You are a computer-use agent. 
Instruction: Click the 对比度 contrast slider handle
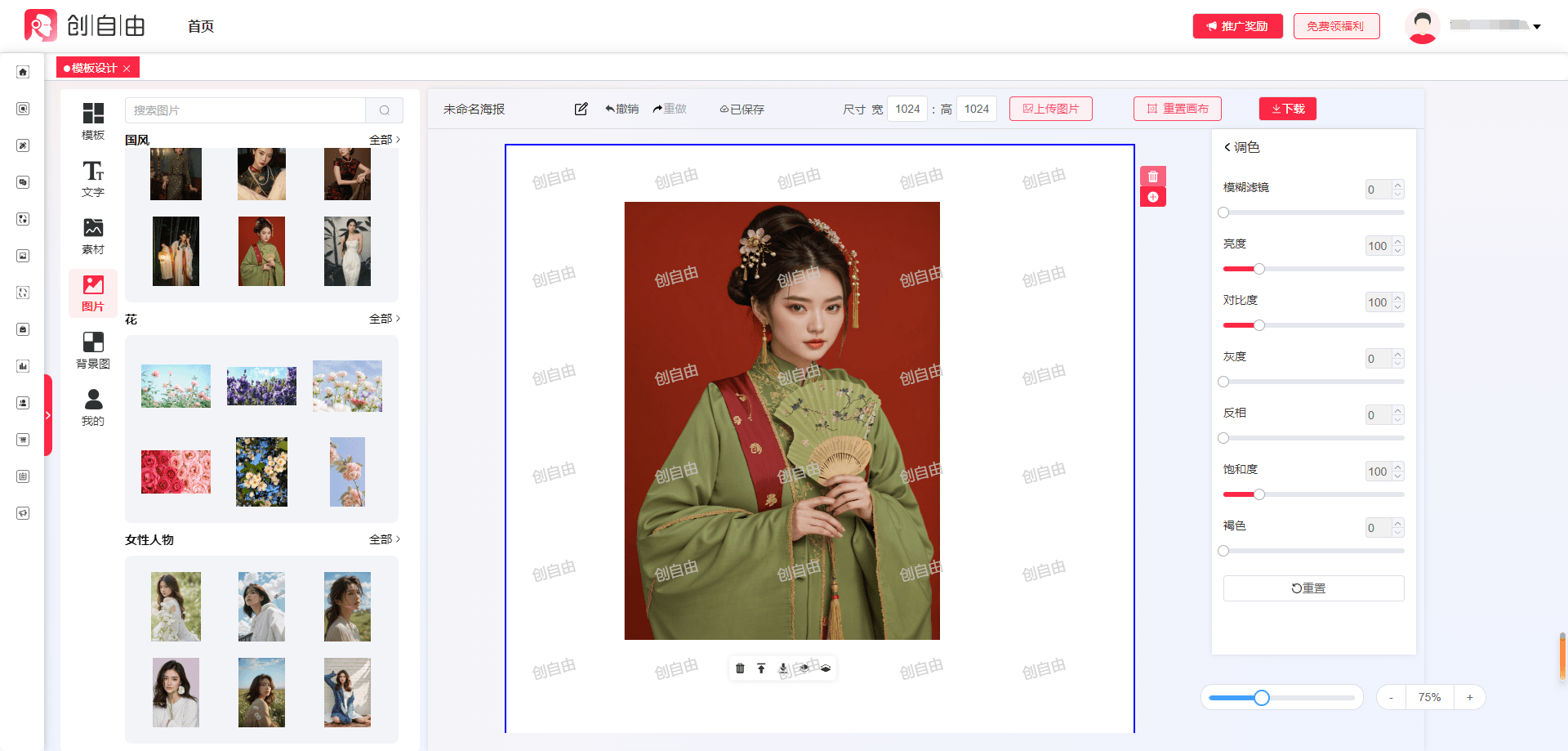1259,325
